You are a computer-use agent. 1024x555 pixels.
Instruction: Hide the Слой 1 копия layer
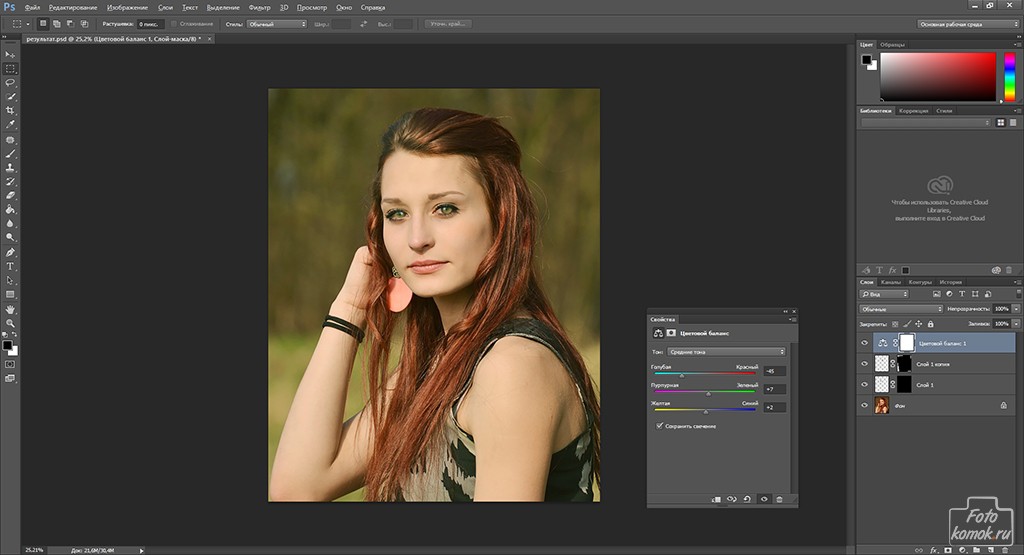[865, 364]
